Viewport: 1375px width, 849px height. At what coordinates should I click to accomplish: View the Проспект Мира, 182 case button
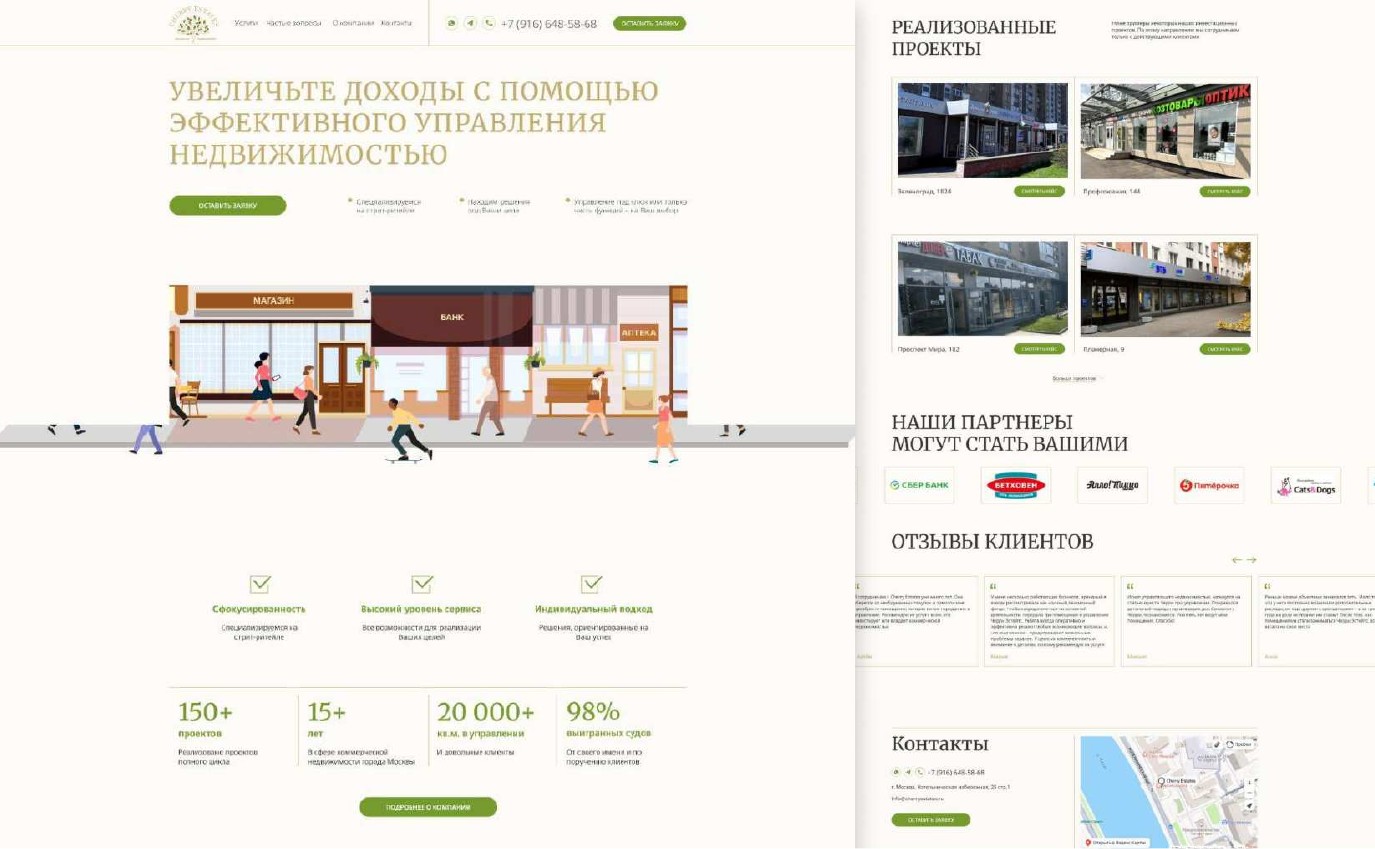coord(1040,349)
